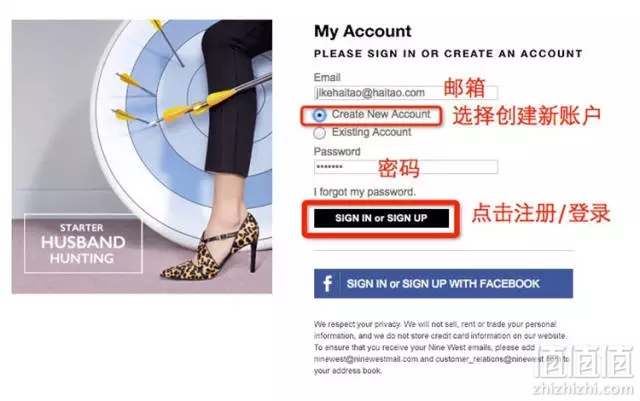Select the Existing Account radio button
This screenshot has width=640, height=401.
pos(319,133)
